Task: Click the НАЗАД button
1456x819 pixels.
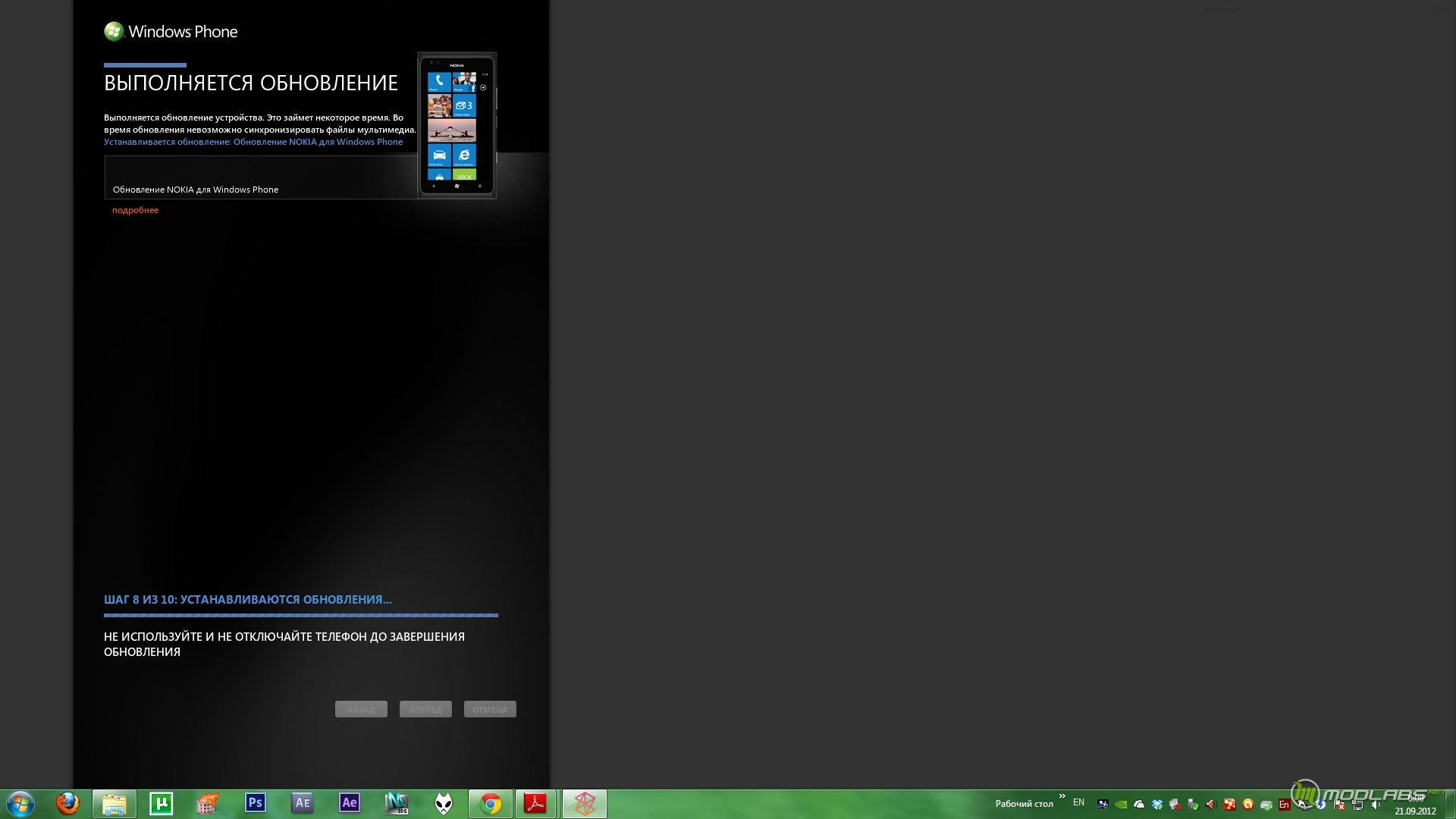Action: pyautogui.click(x=361, y=709)
